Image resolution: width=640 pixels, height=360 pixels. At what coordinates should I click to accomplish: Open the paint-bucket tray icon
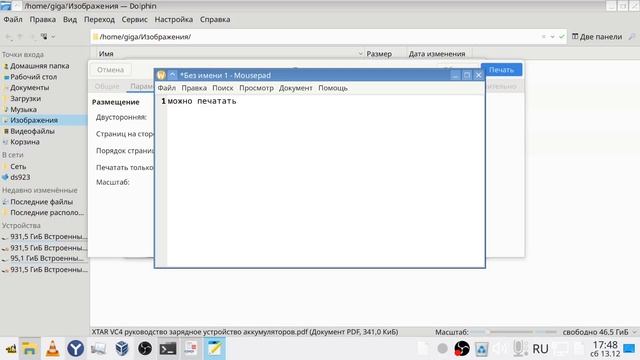click(481, 349)
